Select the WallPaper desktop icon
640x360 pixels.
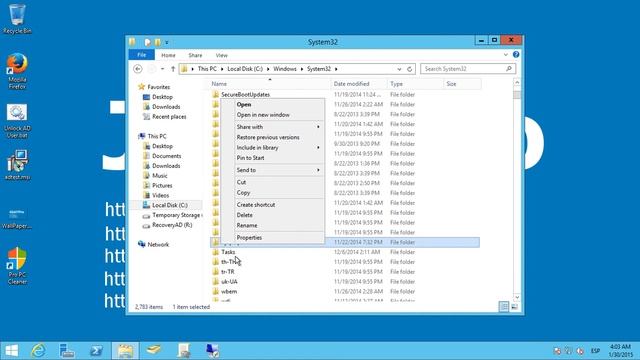pyautogui.click(x=17, y=217)
